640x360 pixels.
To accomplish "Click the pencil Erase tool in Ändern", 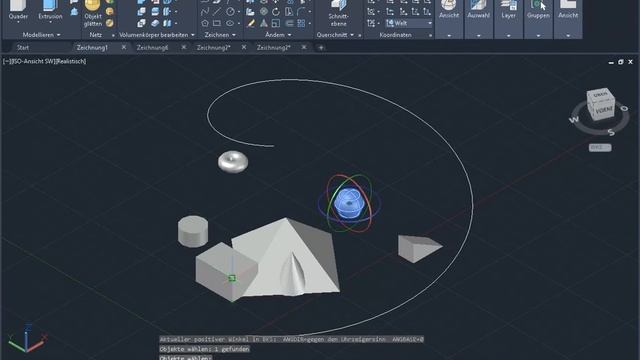I will [x=251, y=23].
